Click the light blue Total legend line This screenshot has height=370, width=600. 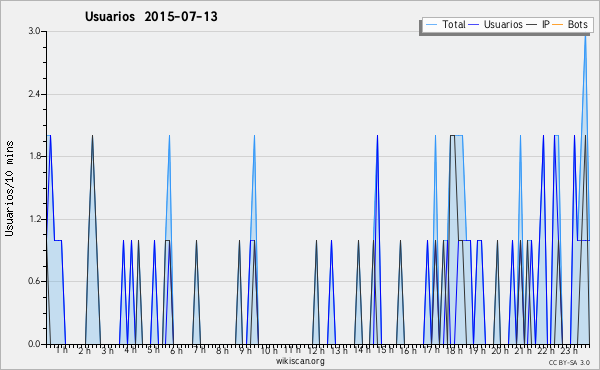(431, 24)
